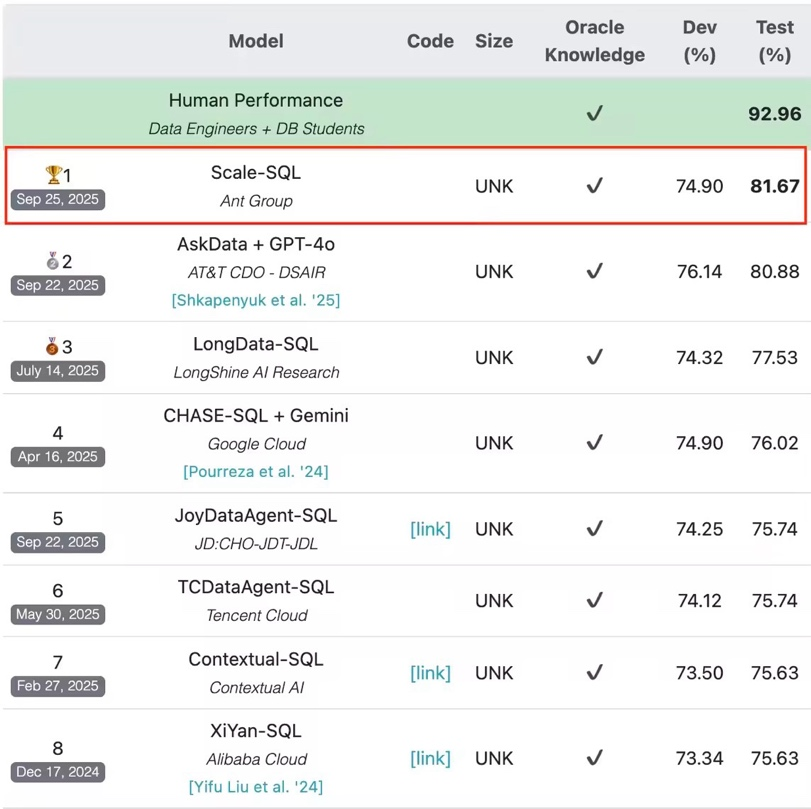Screen dimensions: 811x809
Task: Click the Model column header
Action: click(x=256, y=41)
